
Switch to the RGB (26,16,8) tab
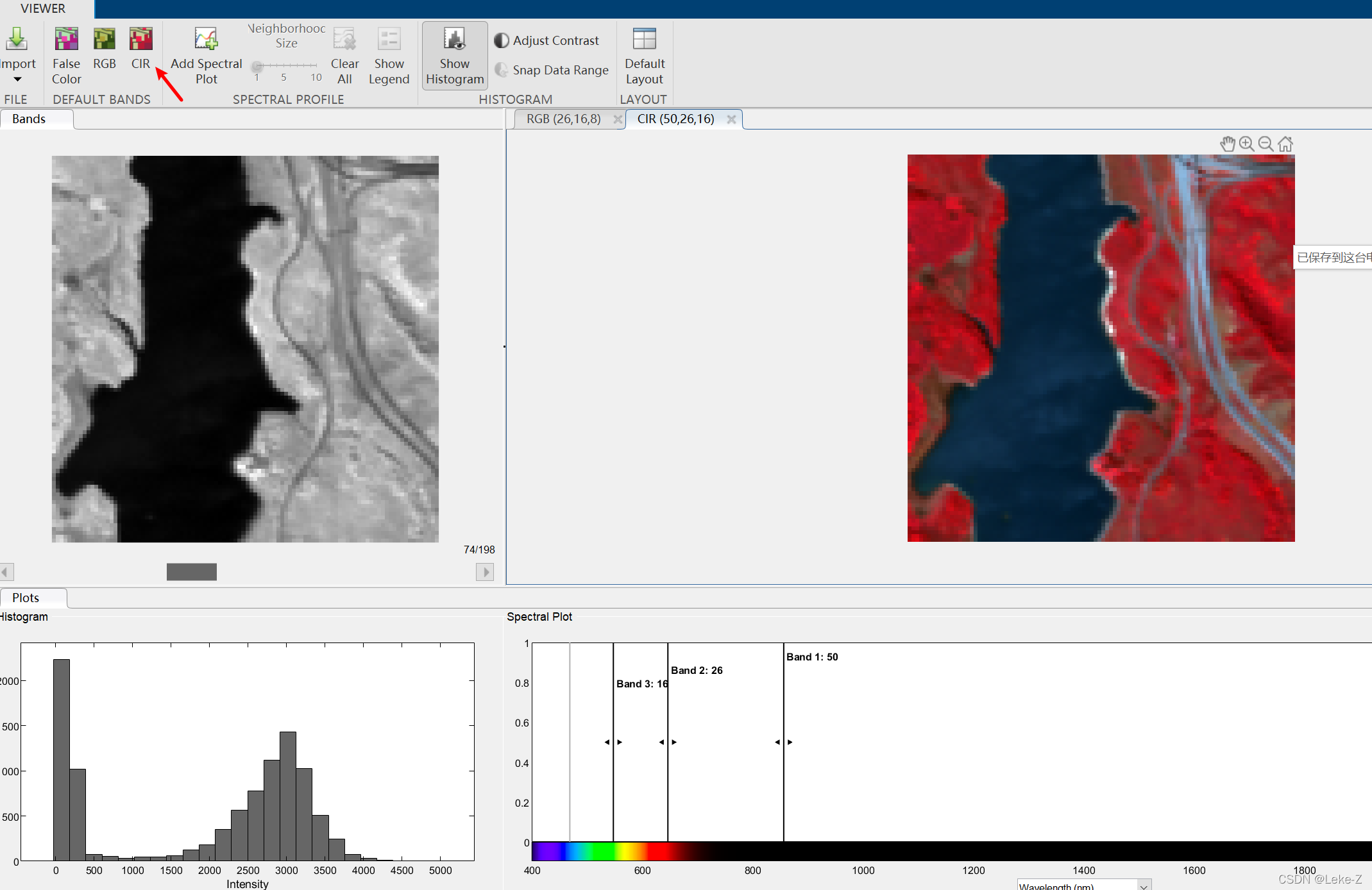pyautogui.click(x=563, y=119)
